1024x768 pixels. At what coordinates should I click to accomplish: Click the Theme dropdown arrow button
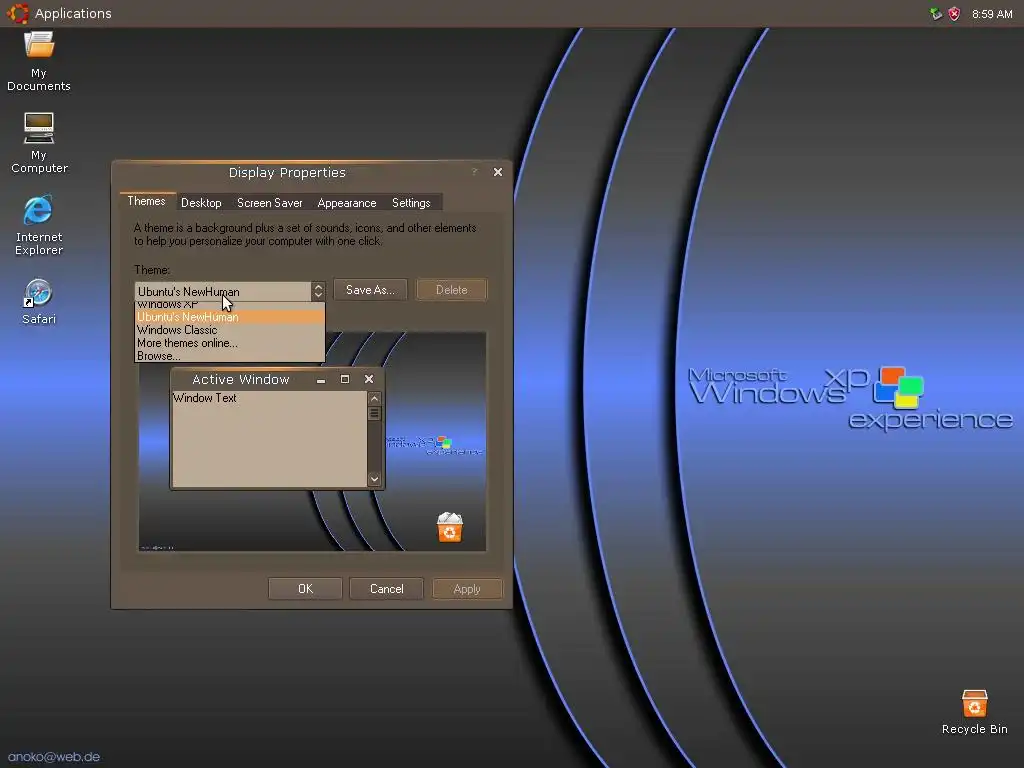[318, 291]
